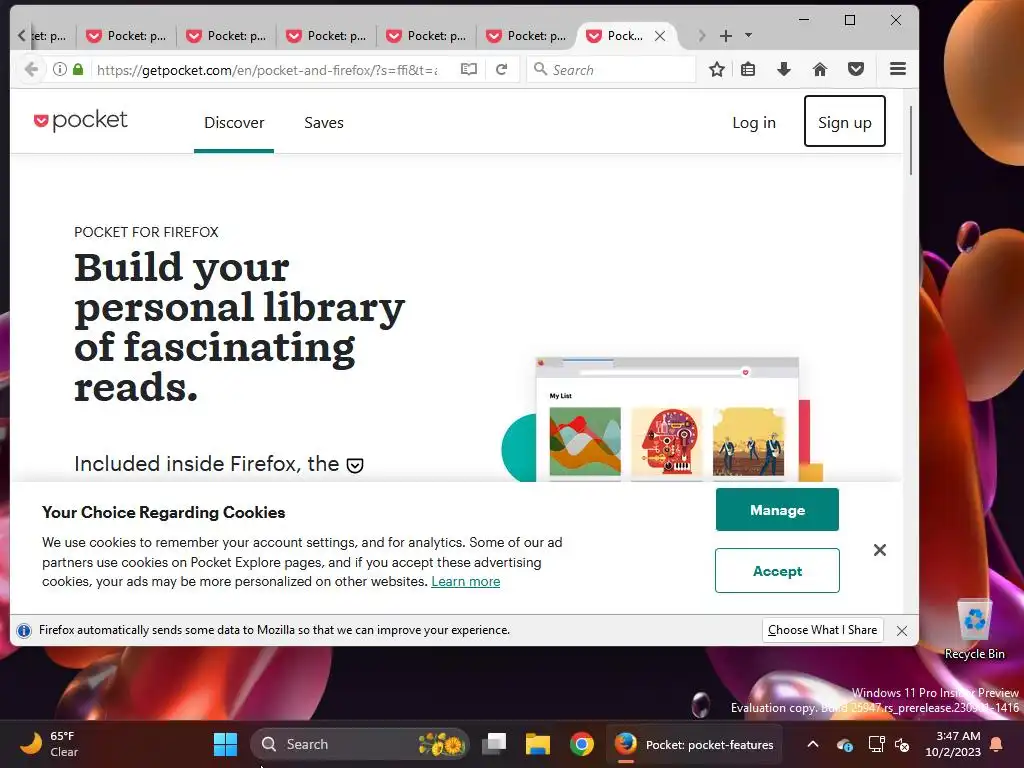Open site information via the info icon
The image size is (1024, 768).
(59, 69)
